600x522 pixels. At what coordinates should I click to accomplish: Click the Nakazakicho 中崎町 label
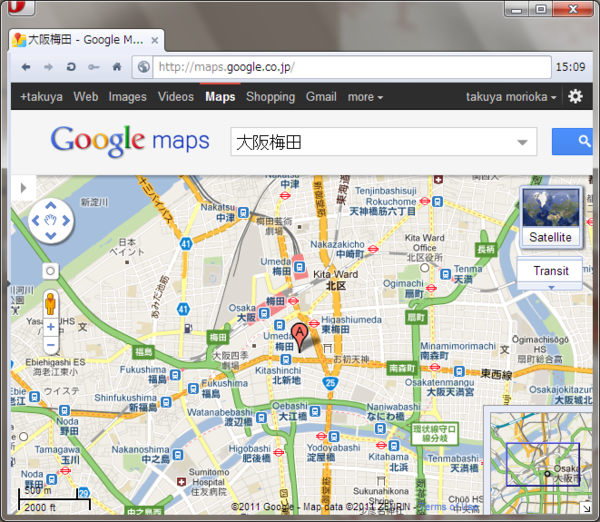(337, 249)
